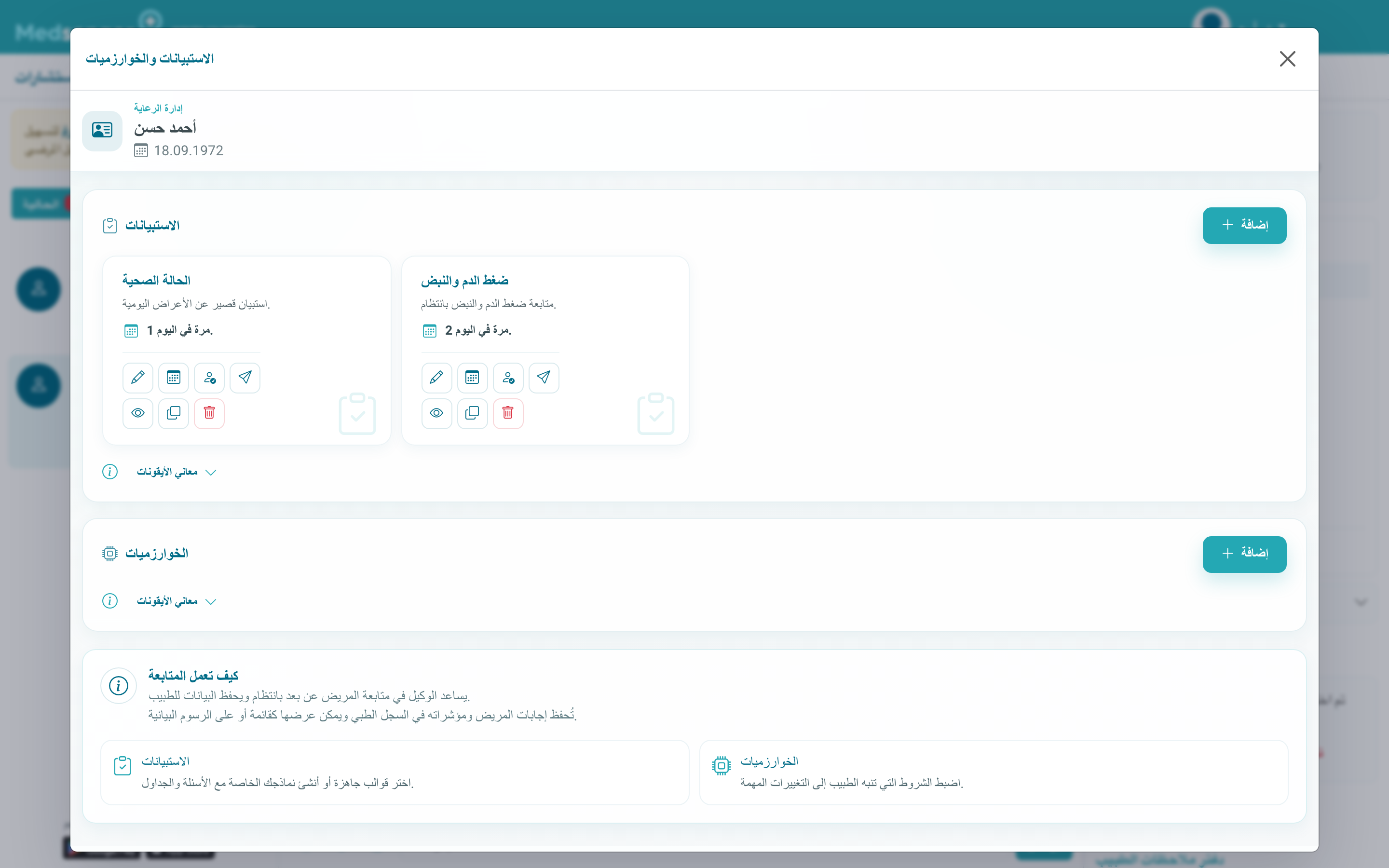1389x868 pixels.
Task: Open user assignment icon in ضغط الدم والنبض card
Action: (508, 377)
